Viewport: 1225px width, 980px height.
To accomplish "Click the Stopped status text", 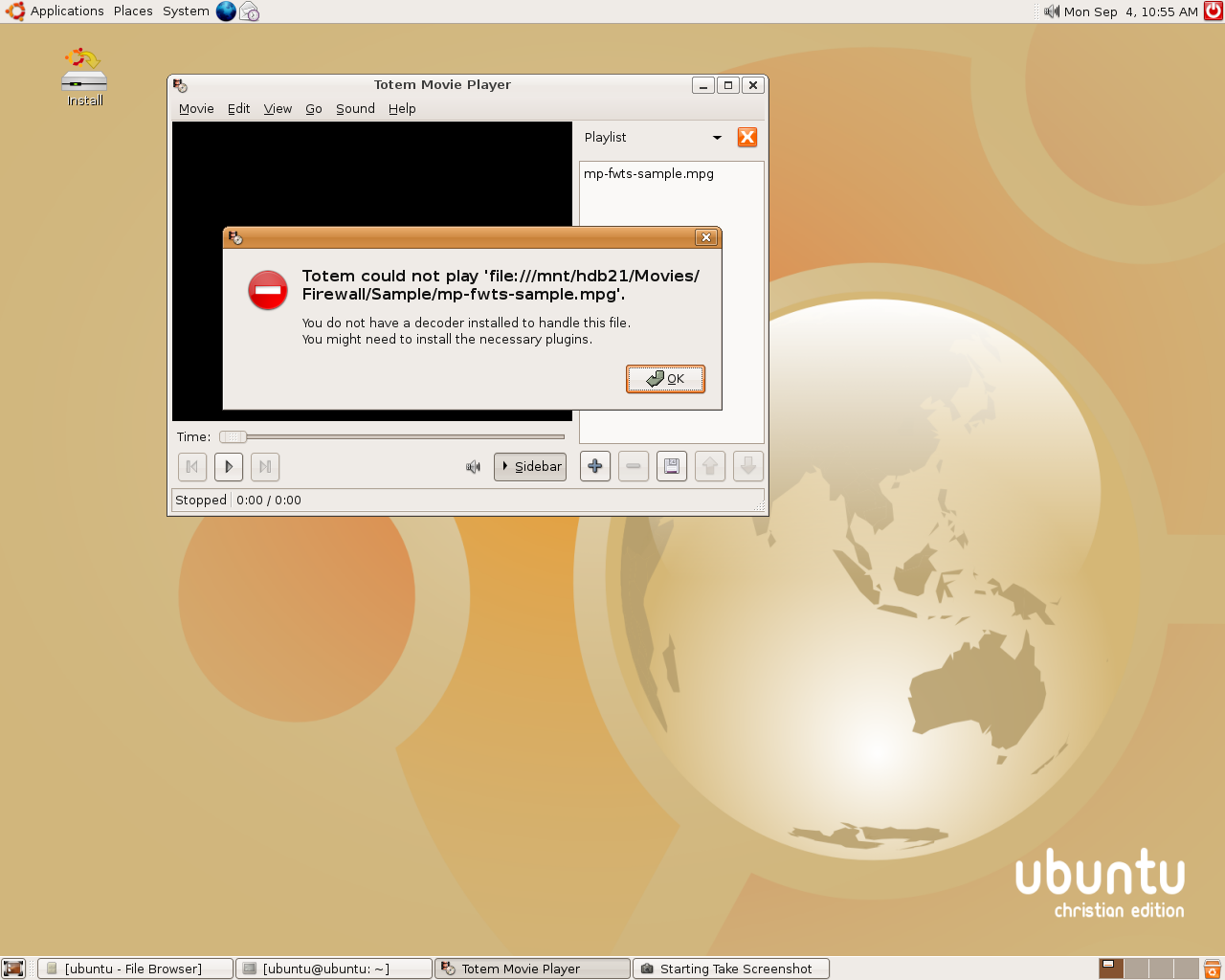I will coord(201,500).
